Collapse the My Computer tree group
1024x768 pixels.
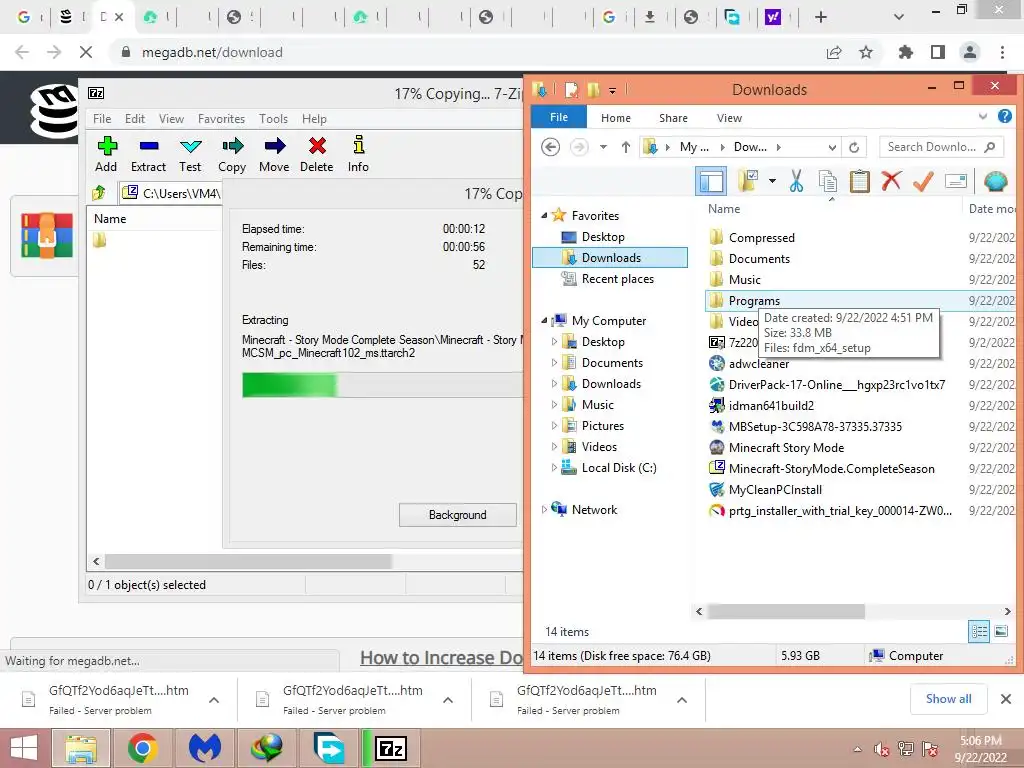[x=544, y=321]
